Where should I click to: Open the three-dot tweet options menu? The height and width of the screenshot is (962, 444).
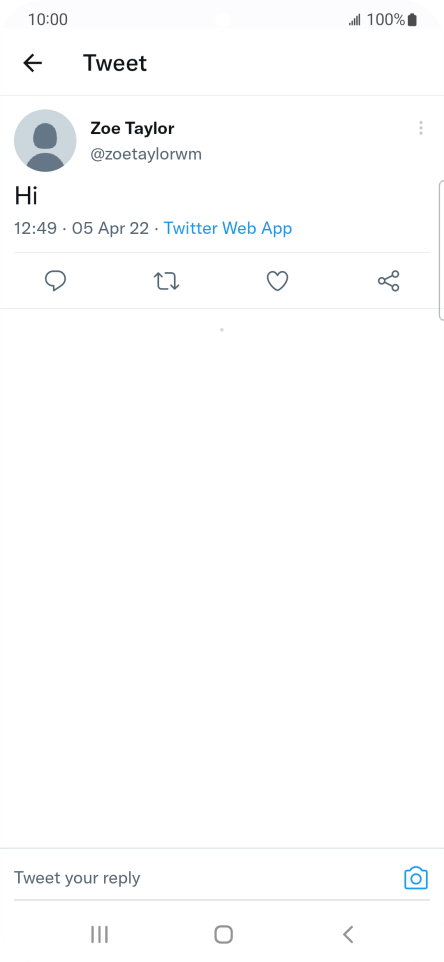421,128
